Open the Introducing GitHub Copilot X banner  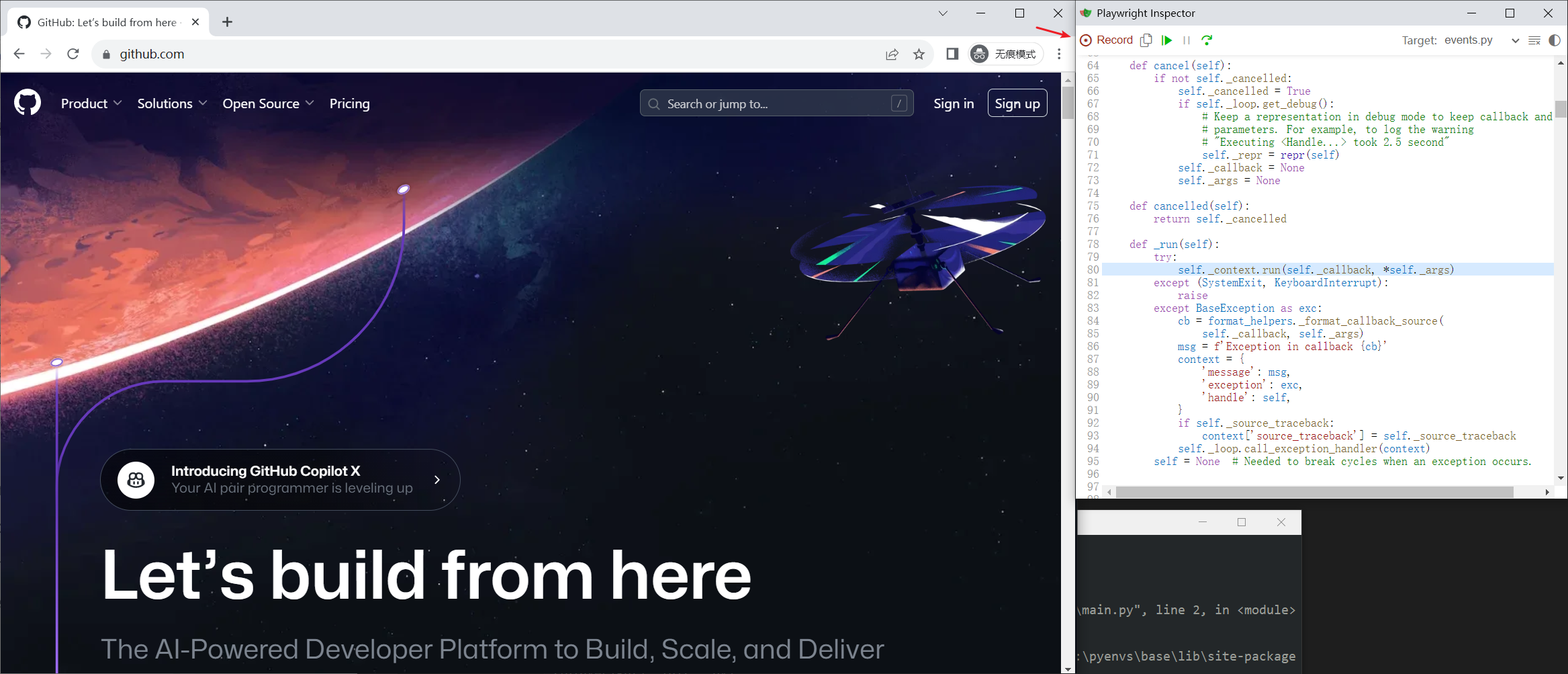pos(280,480)
